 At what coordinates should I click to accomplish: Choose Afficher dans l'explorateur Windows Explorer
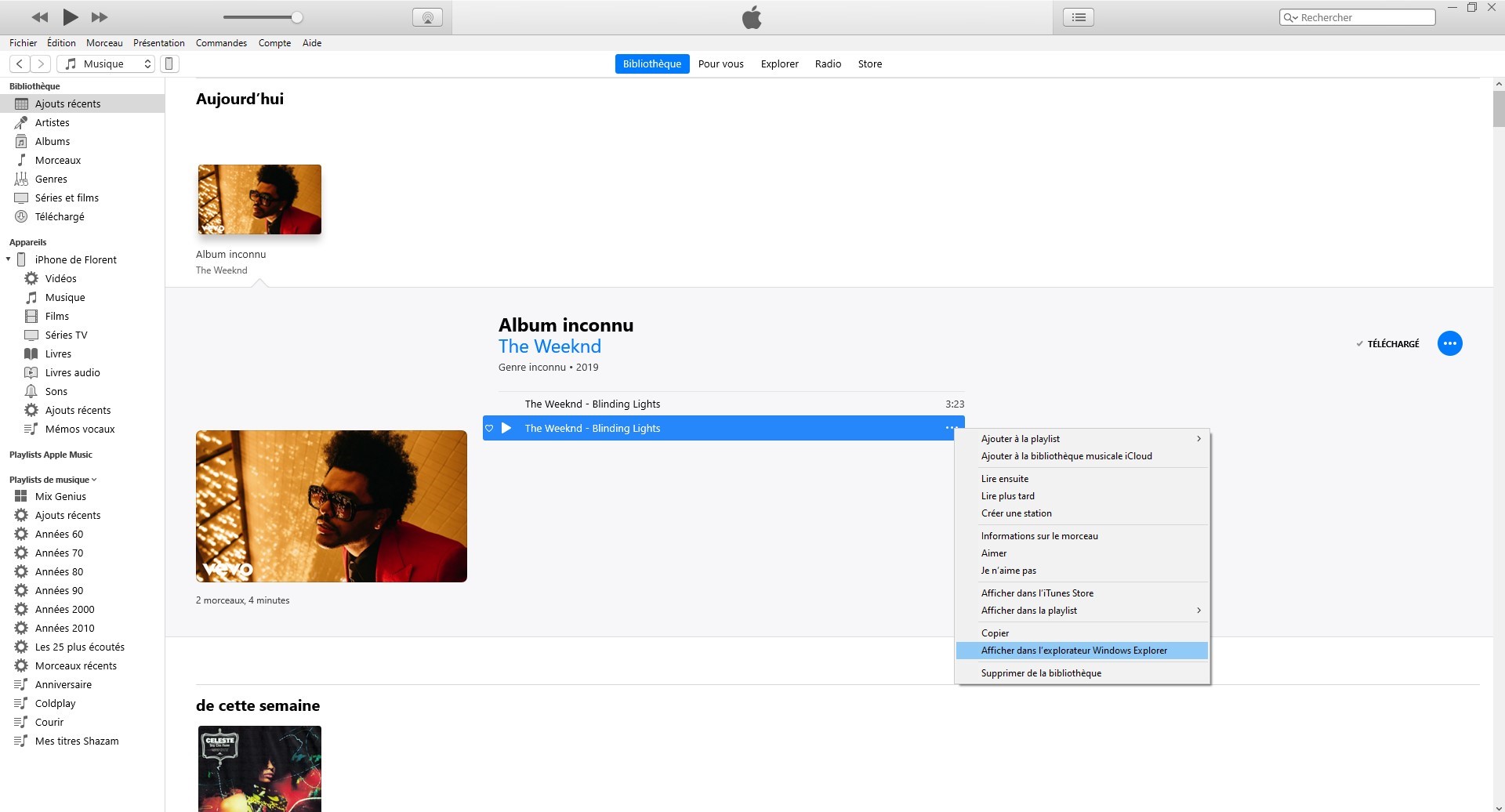pyautogui.click(x=1083, y=651)
